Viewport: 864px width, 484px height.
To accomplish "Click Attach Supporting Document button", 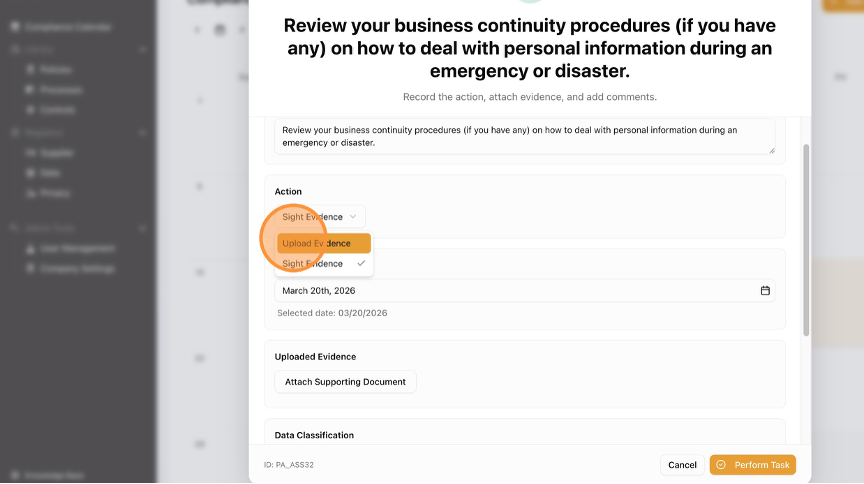I will [x=345, y=382].
